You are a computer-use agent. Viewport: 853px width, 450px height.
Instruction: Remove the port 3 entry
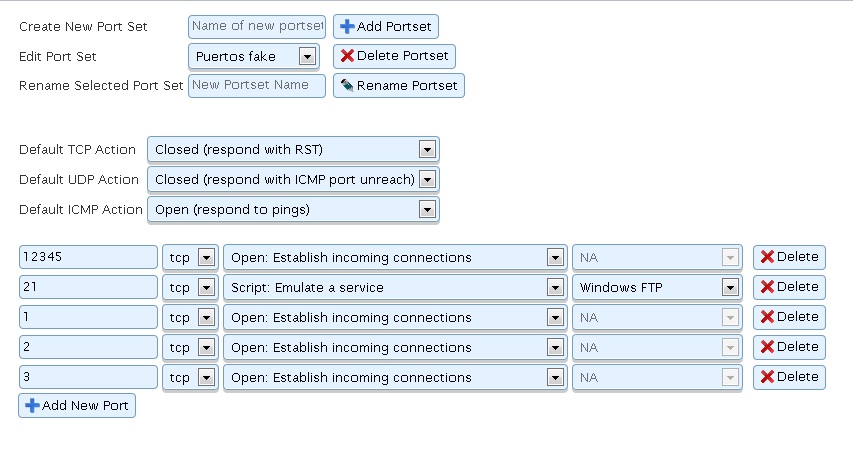pos(788,377)
